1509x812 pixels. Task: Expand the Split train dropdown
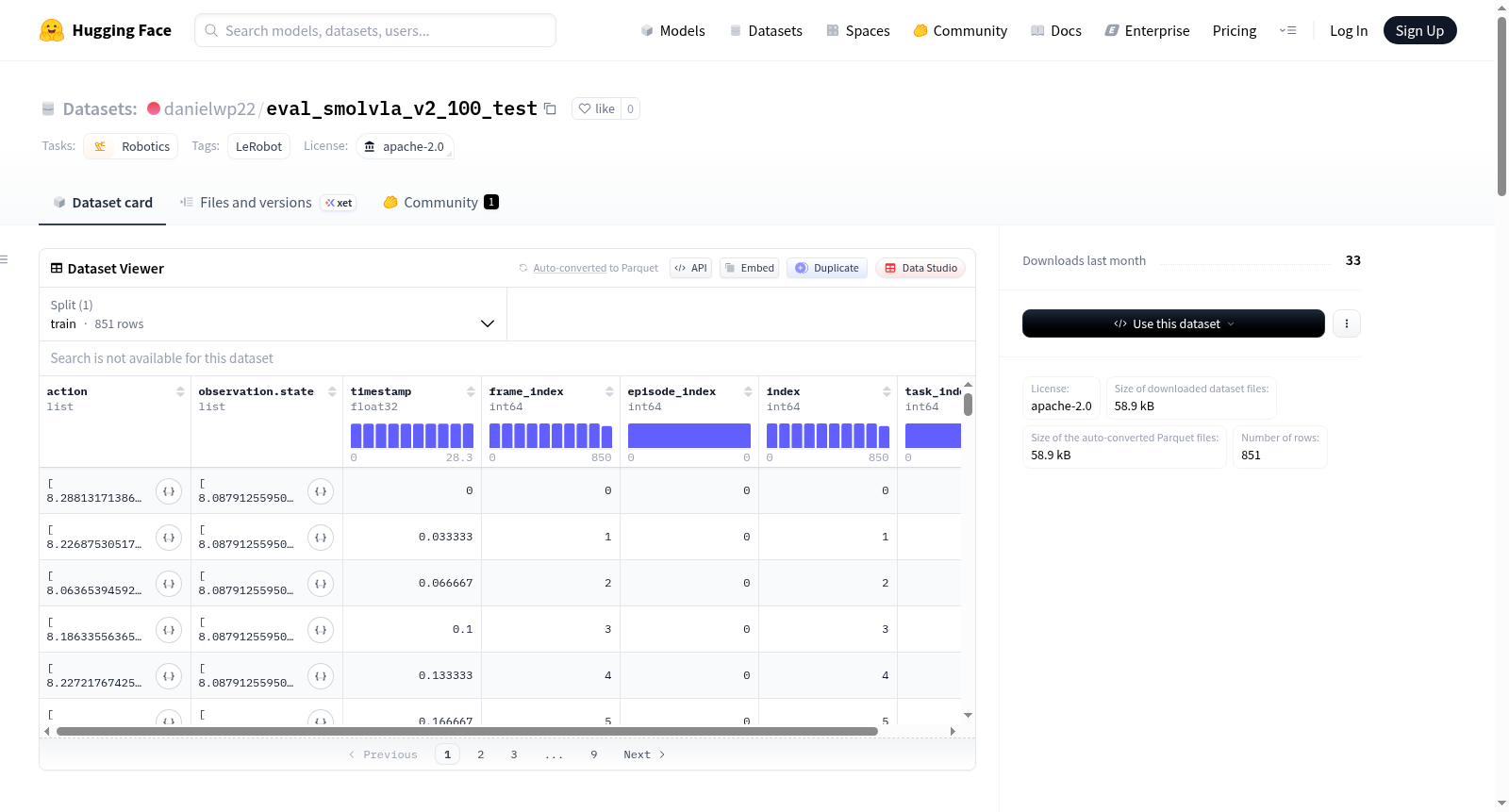coord(273,314)
